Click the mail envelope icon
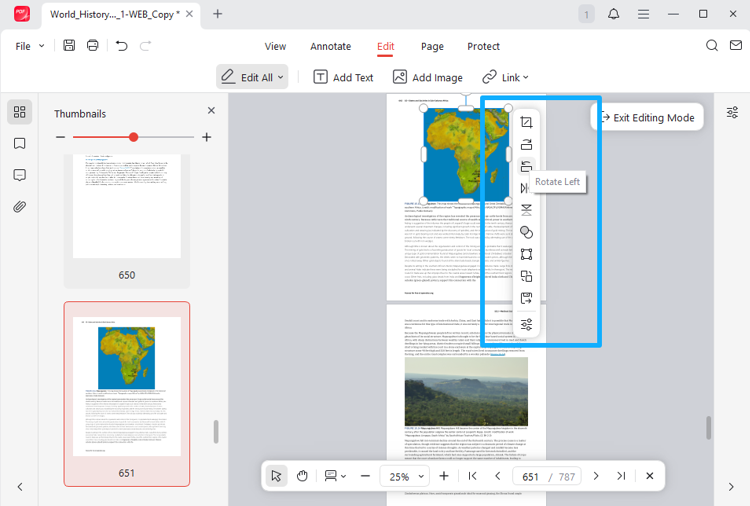The width and height of the screenshot is (750, 506). (736, 45)
